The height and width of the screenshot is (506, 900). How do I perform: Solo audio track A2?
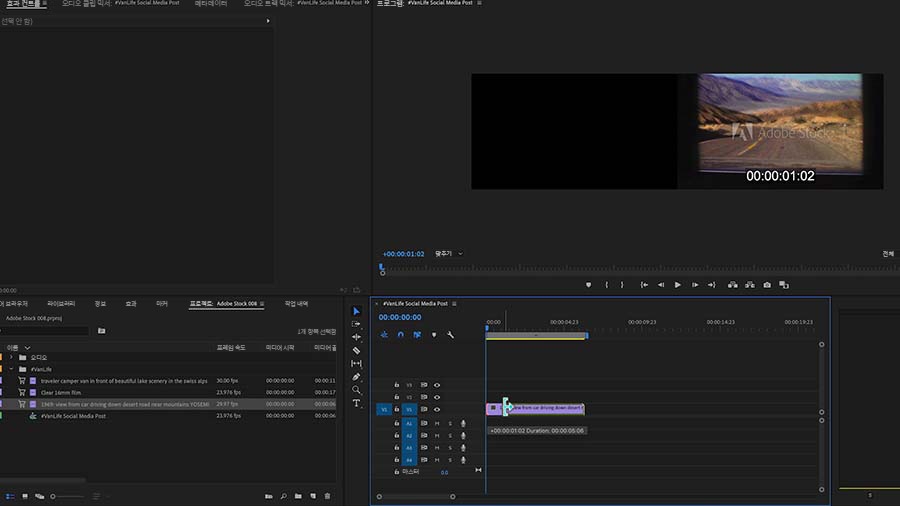click(x=450, y=436)
